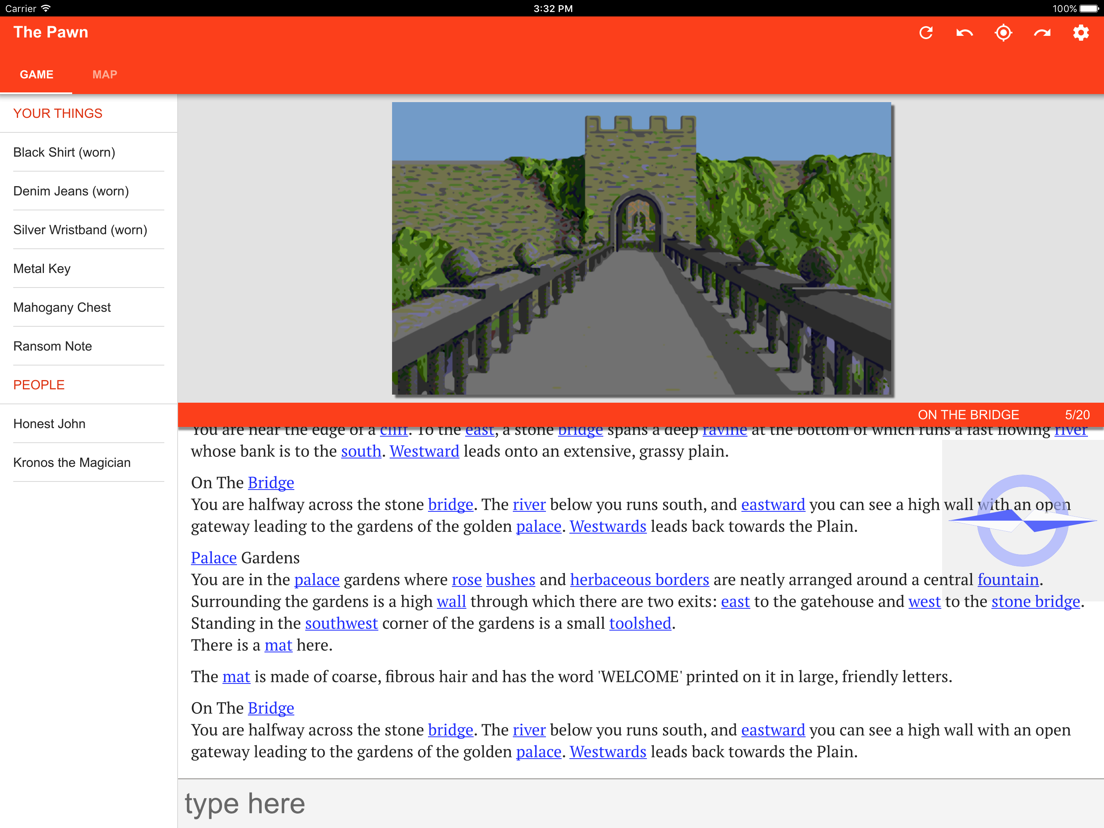Tap the 'south' link about river bank
1104x828 pixels.
(361, 451)
